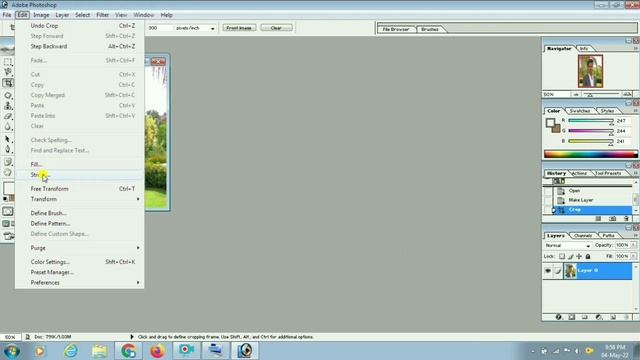This screenshot has height=360, width=640.
Task: Zoom out icon in Navigator panel
Action: [576, 94]
